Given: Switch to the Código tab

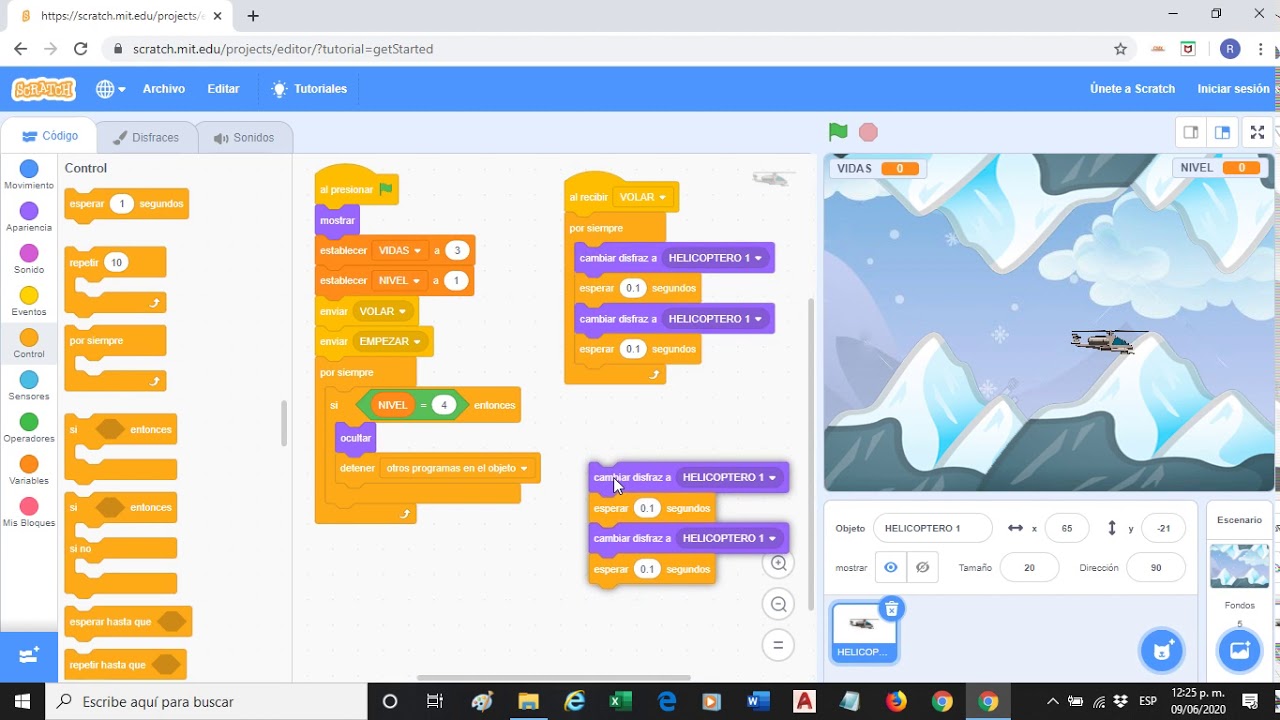Looking at the screenshot, I should click(50, 136).
